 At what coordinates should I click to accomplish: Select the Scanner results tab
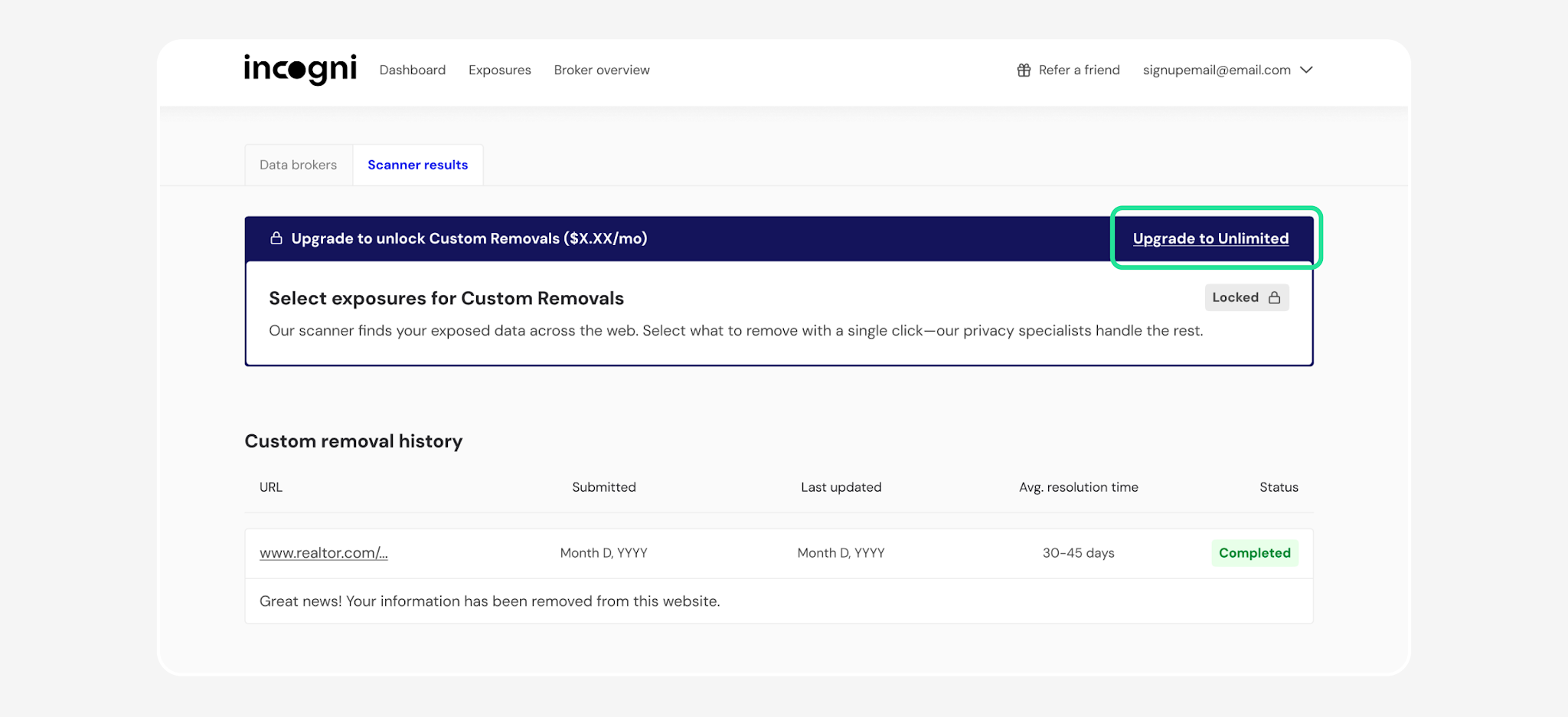coord(417,165)
